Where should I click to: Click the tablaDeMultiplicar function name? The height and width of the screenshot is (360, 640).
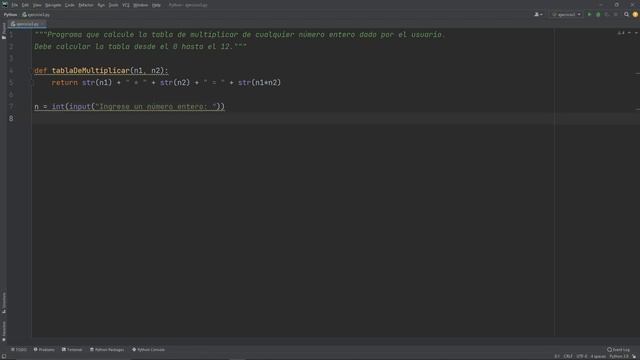91,71
